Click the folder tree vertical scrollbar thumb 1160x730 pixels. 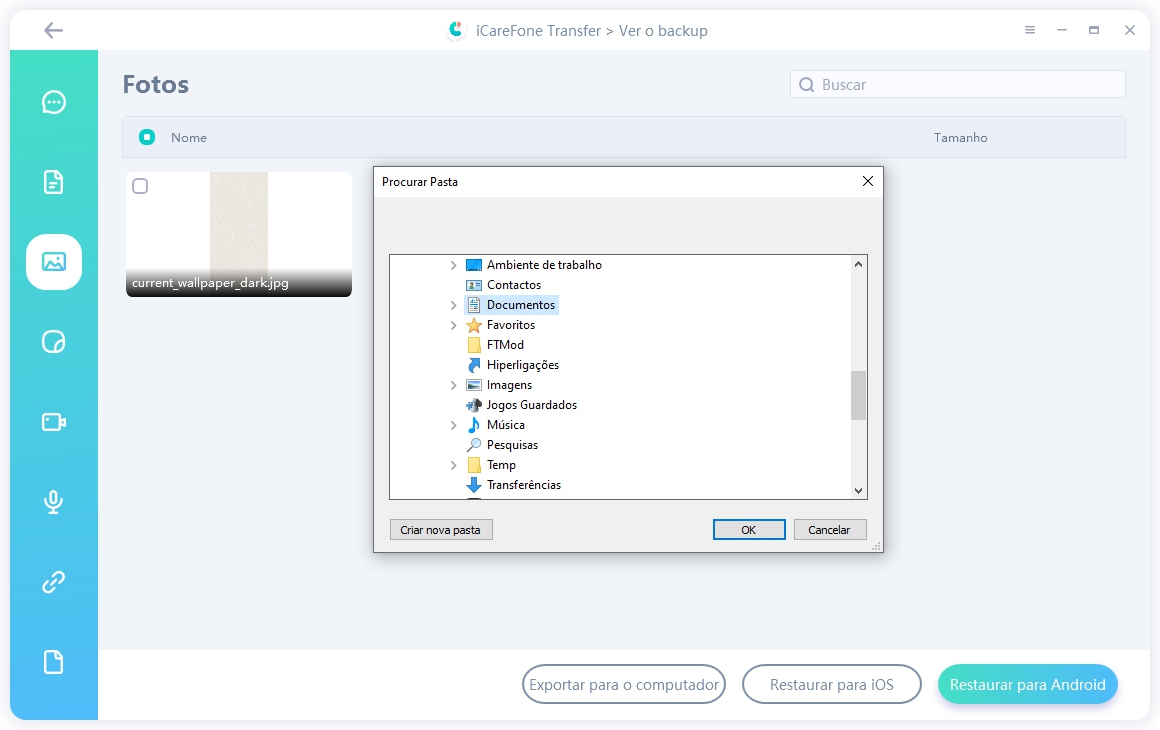tap(858, 395)
